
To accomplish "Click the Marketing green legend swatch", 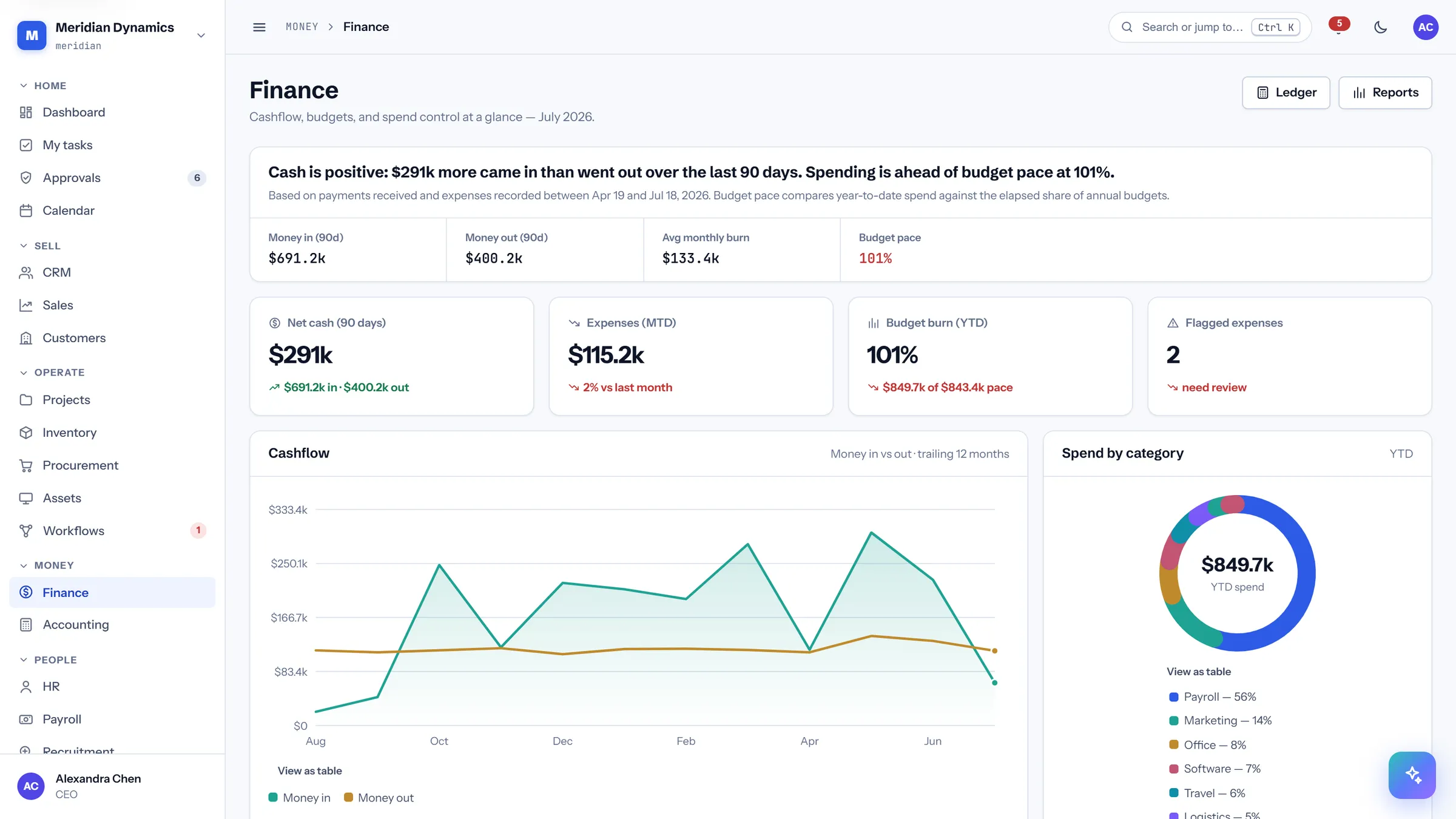I will tap(1174, 721).
